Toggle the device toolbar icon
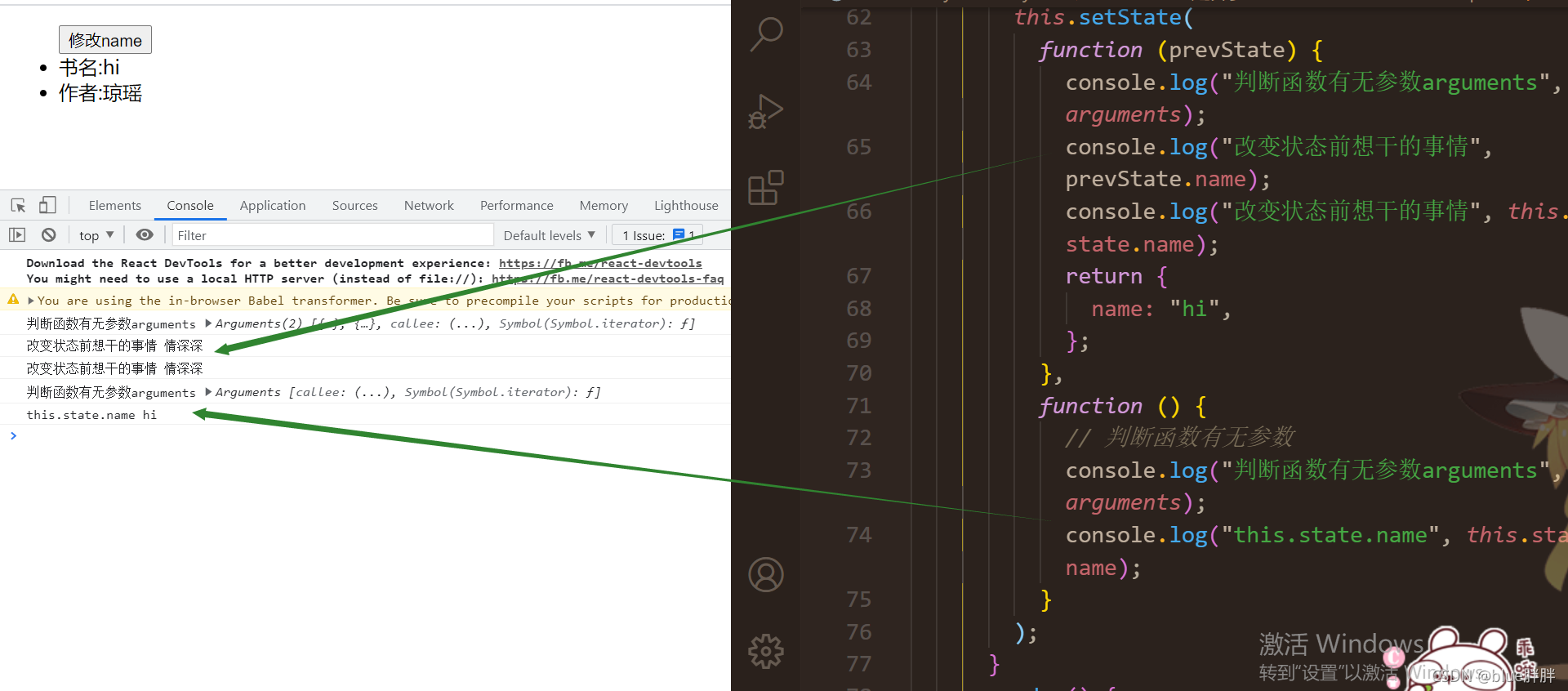 pos(47,205)
